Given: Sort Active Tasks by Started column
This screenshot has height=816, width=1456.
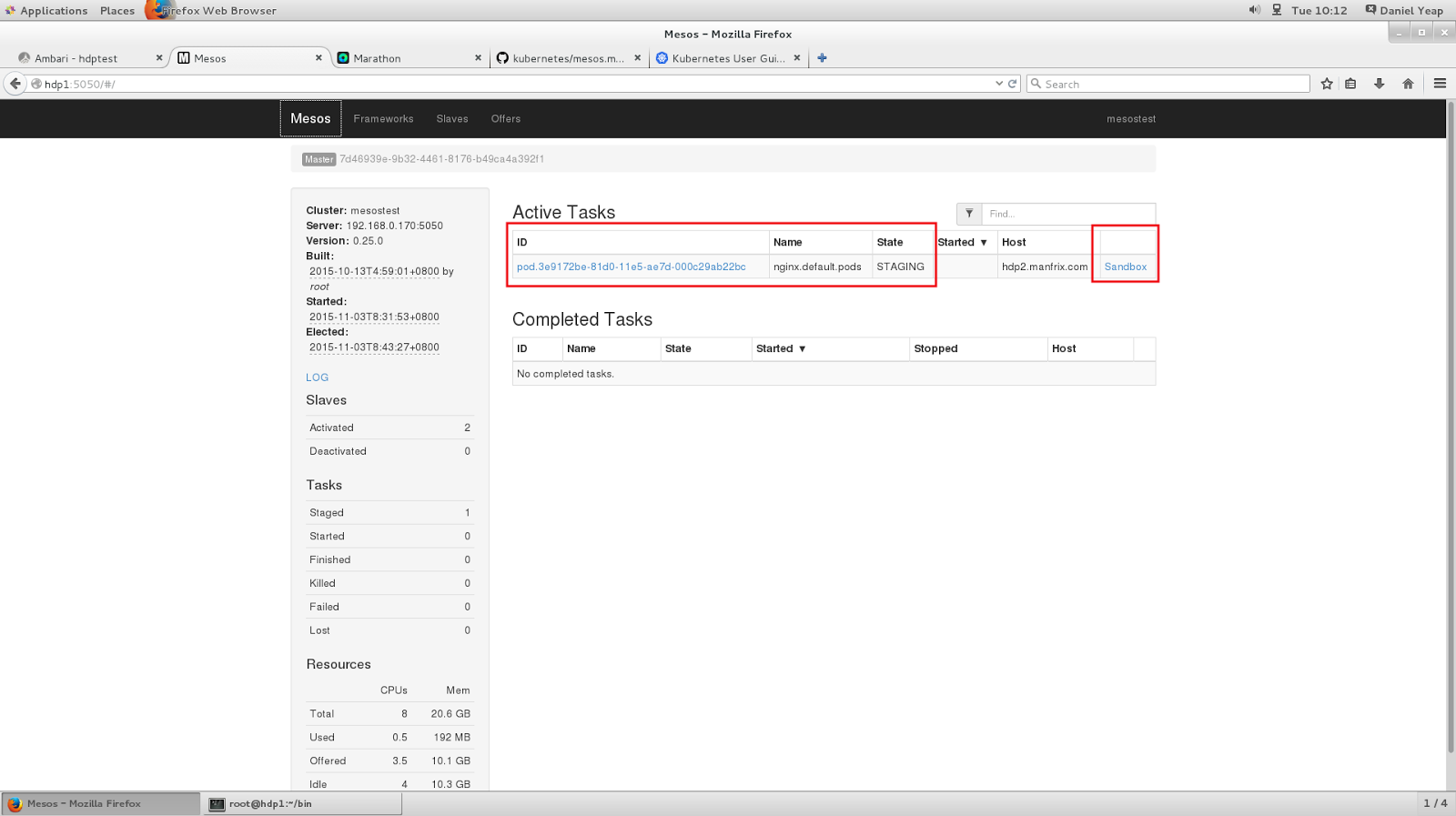Looking at the screenshot, I should pyautogui.click(x=962, y=242).
